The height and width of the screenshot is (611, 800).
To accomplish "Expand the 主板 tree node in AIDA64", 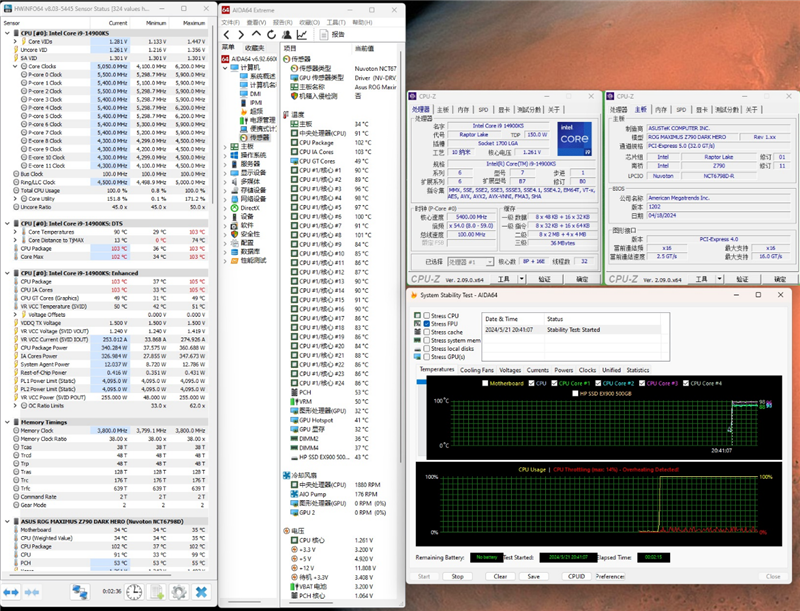I will click(x=226, y=146).
